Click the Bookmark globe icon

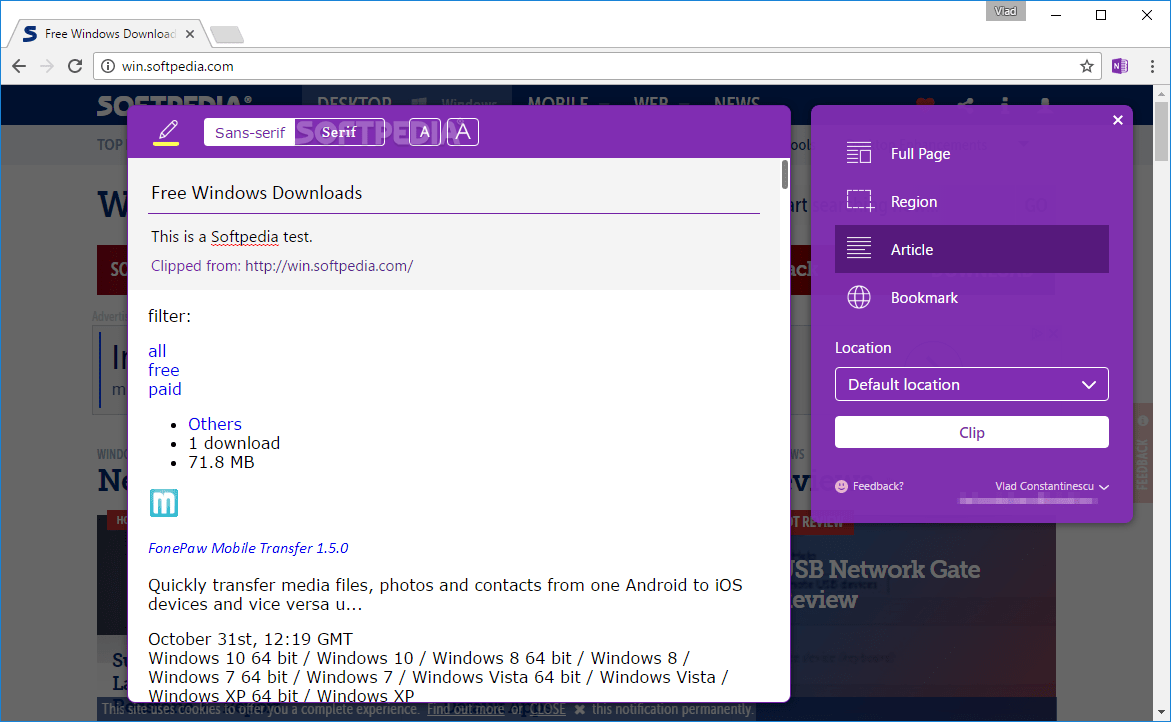click(x=859, y=297)
